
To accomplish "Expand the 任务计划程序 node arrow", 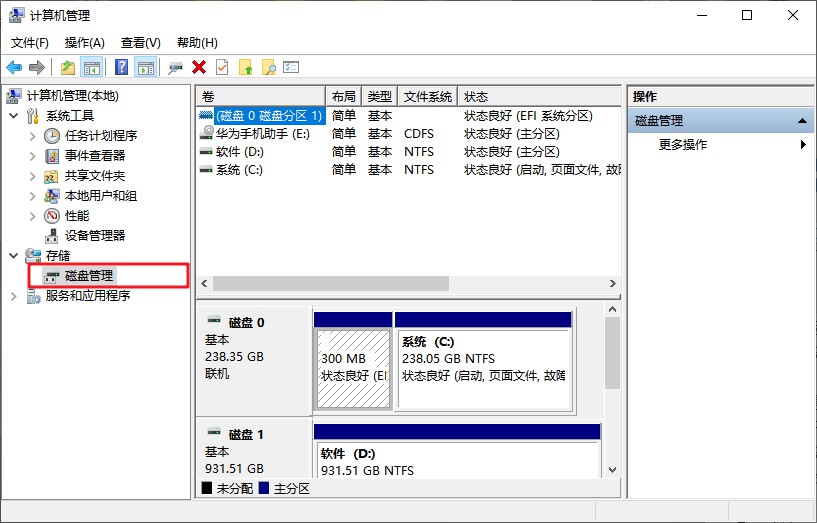I will (33, 136).
